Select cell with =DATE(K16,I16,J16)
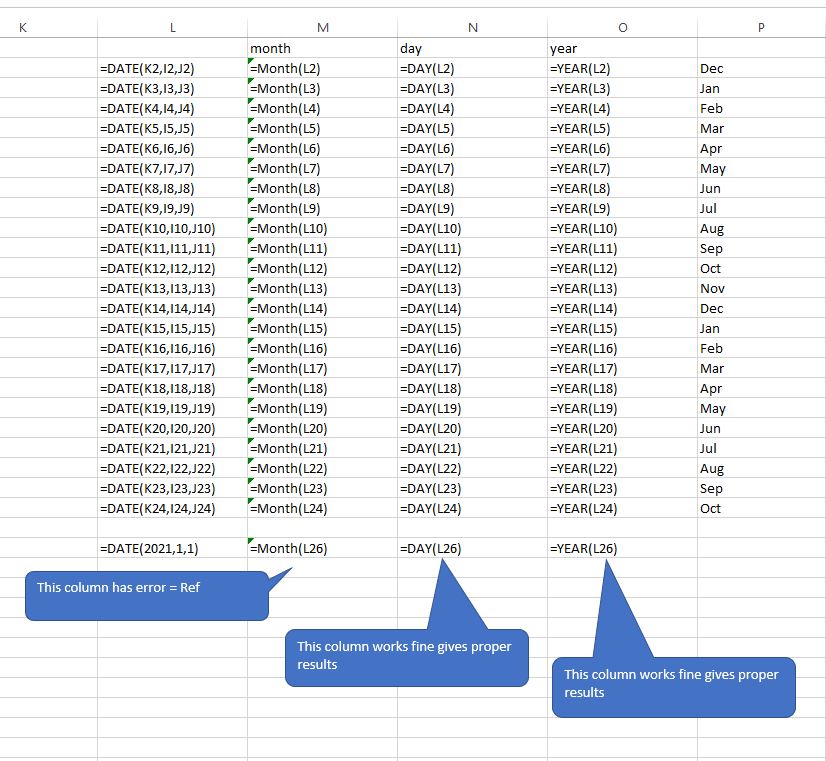This screenshot has height=761, width=826. 172,349
